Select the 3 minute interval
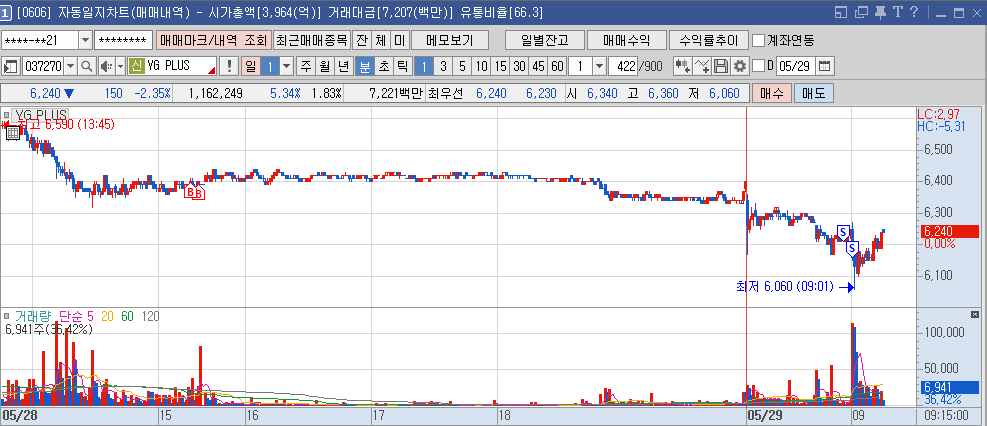The height and width of the screenshot is (426, 987). [443, 66]
